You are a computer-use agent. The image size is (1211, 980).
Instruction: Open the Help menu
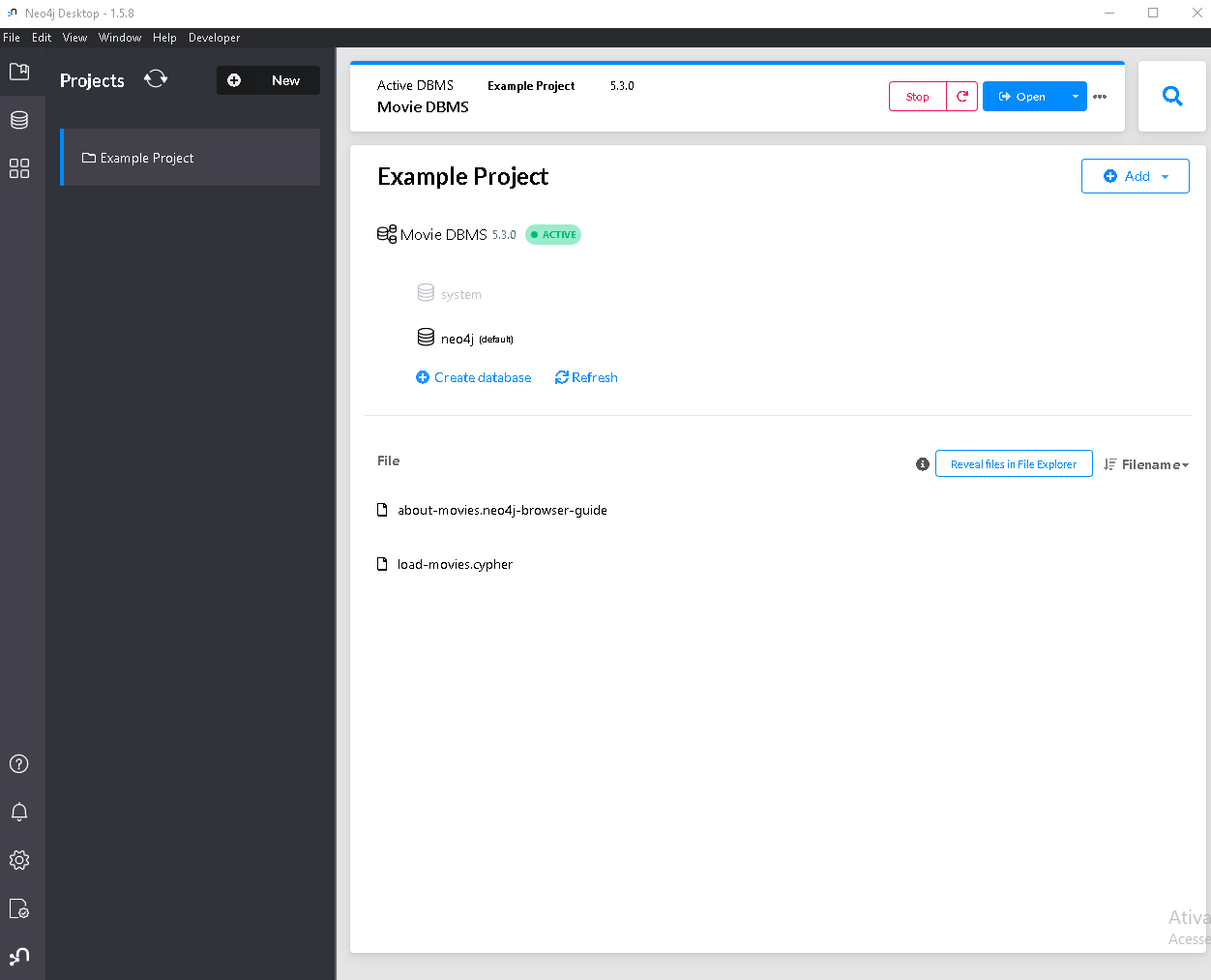(x=164, y=38)
